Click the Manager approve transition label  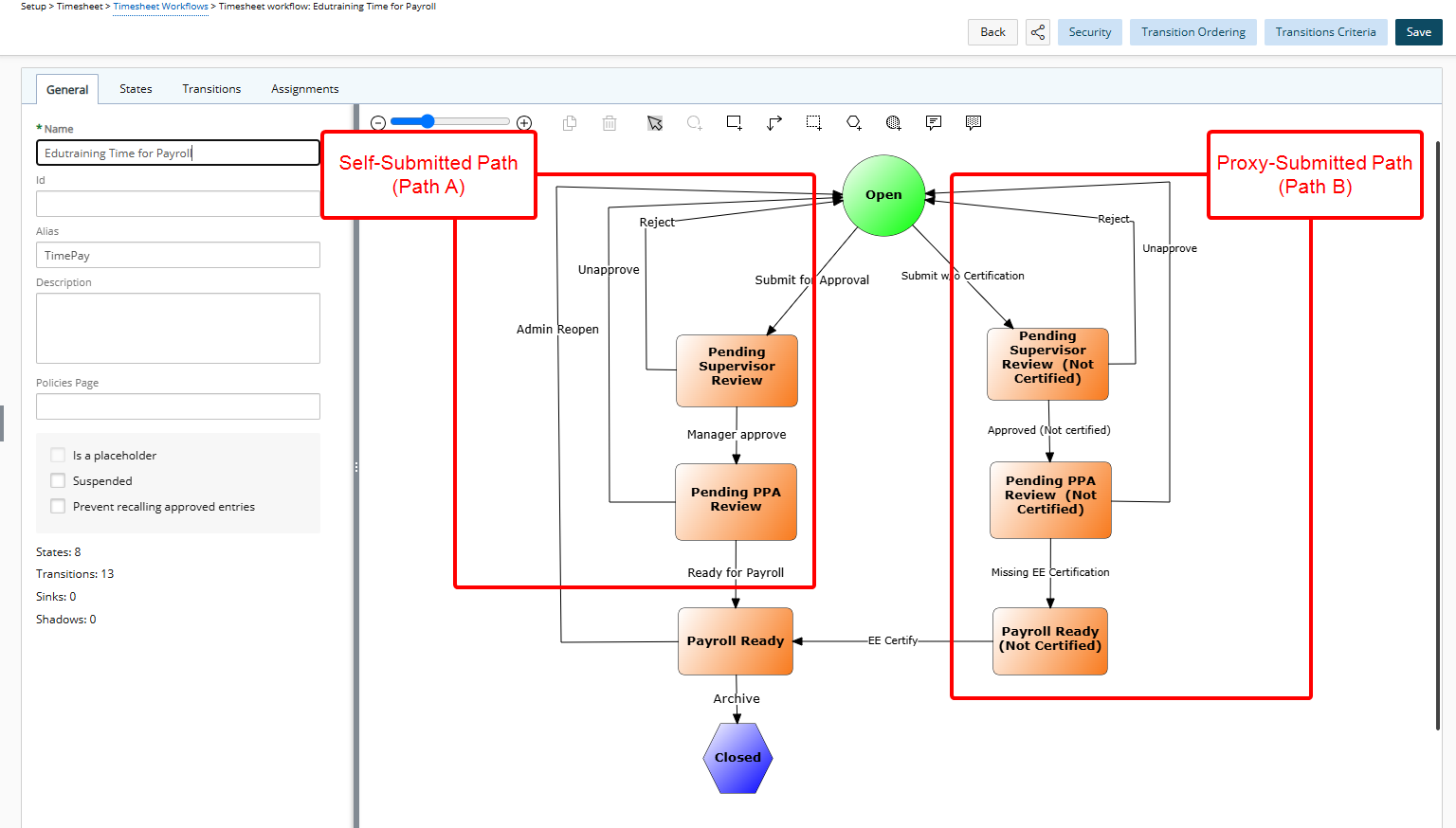click(x=737, y=434)
